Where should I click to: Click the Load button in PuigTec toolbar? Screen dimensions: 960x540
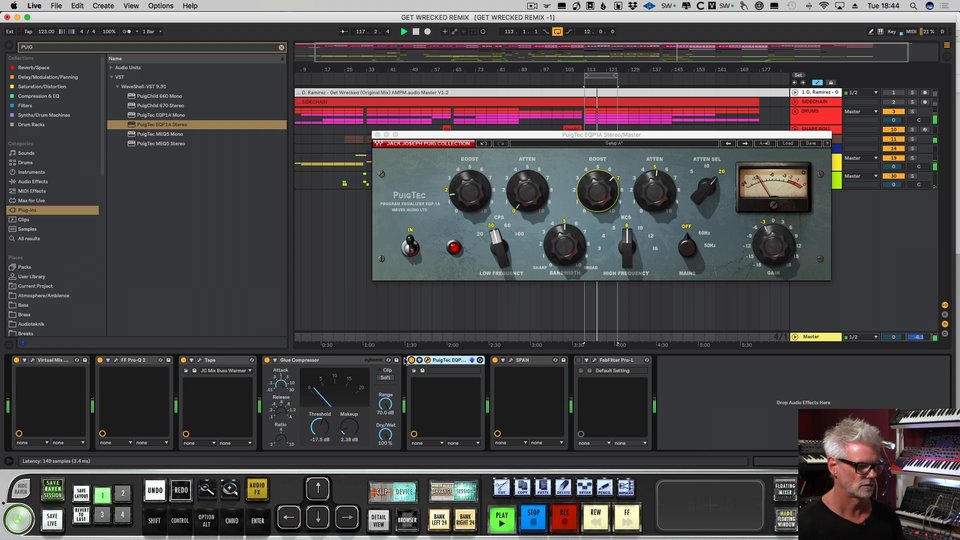pyautogui.click(x=787, y=143)
